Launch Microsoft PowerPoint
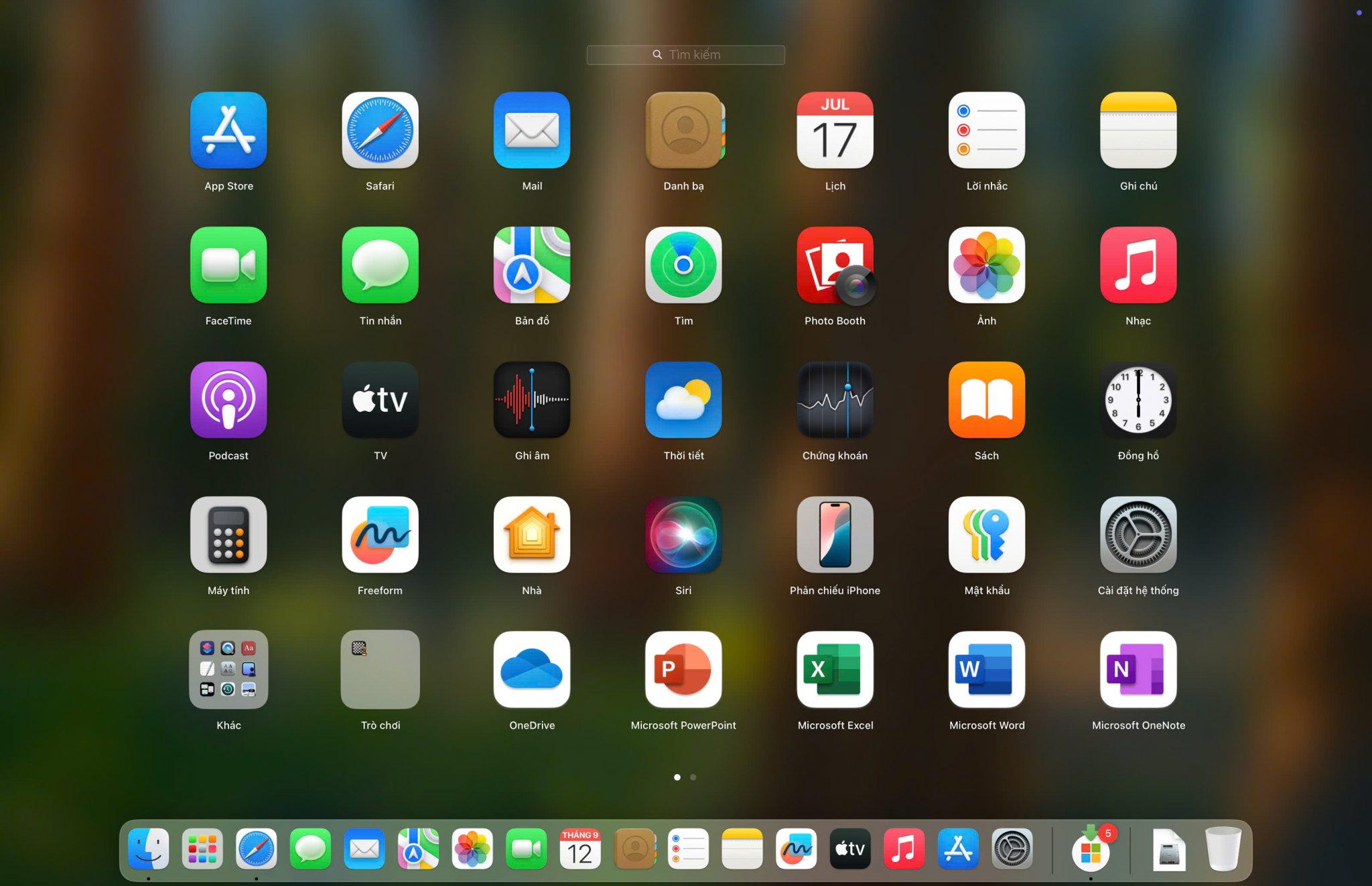Image resolution: width=1372 pixels, height=886 pixels. click(683, 670)
